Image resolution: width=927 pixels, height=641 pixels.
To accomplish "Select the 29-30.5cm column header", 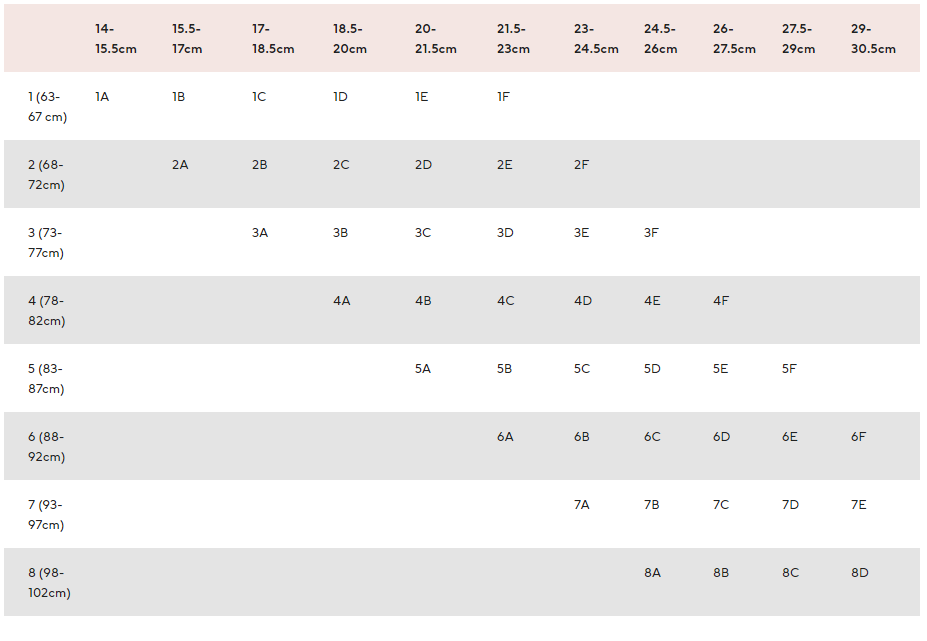I will point(873,39).
